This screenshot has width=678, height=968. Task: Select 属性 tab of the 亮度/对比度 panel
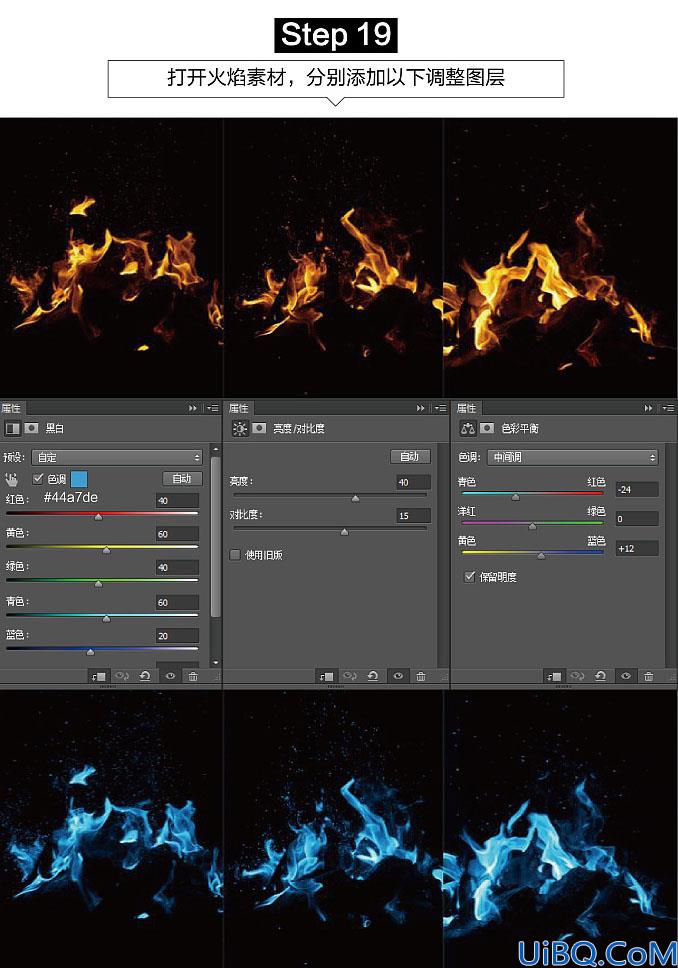point(239,408)
